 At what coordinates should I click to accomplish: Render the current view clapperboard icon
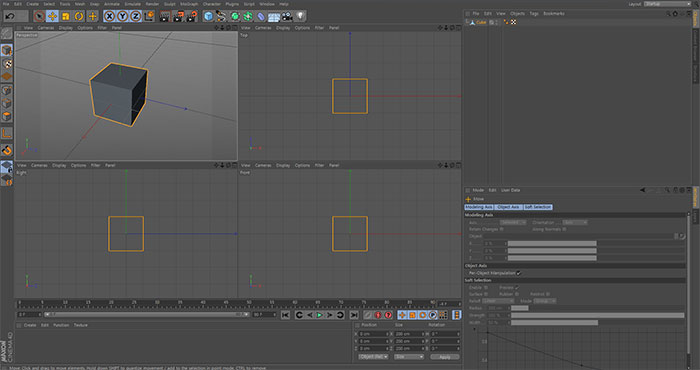click(165, 17)
